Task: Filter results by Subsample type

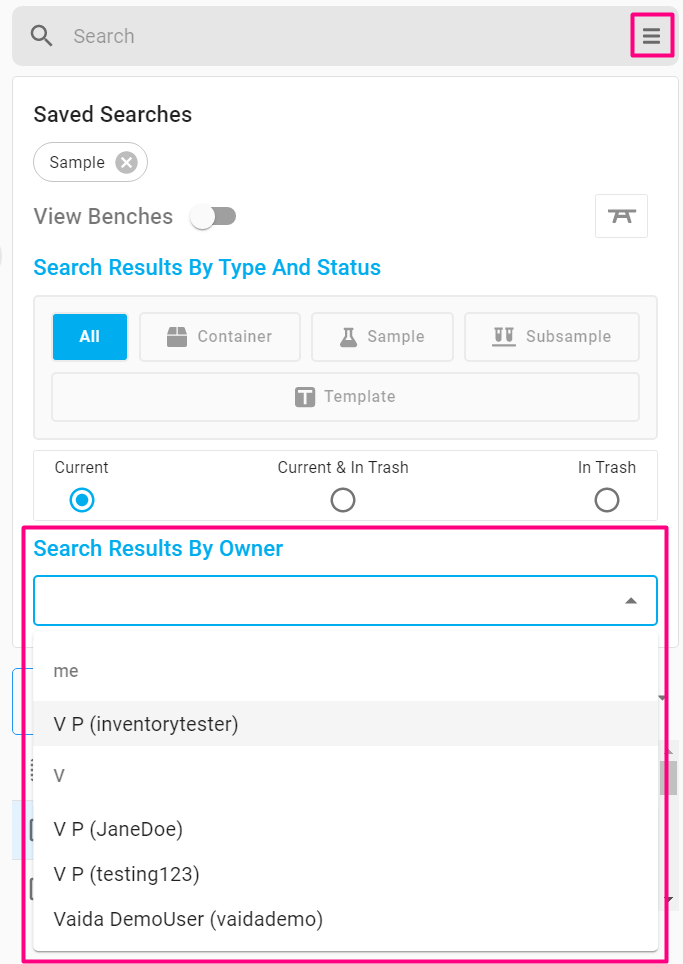Action: (x=551, y=336)
